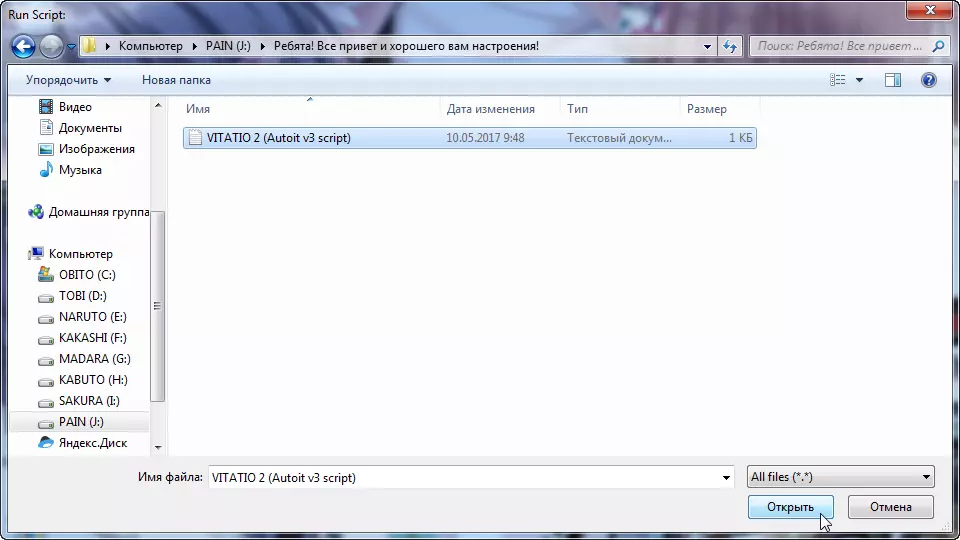The width and height of the screenshot is (960, 540).
Task: Toggle the preview pane icon
Action: (893, 80)
